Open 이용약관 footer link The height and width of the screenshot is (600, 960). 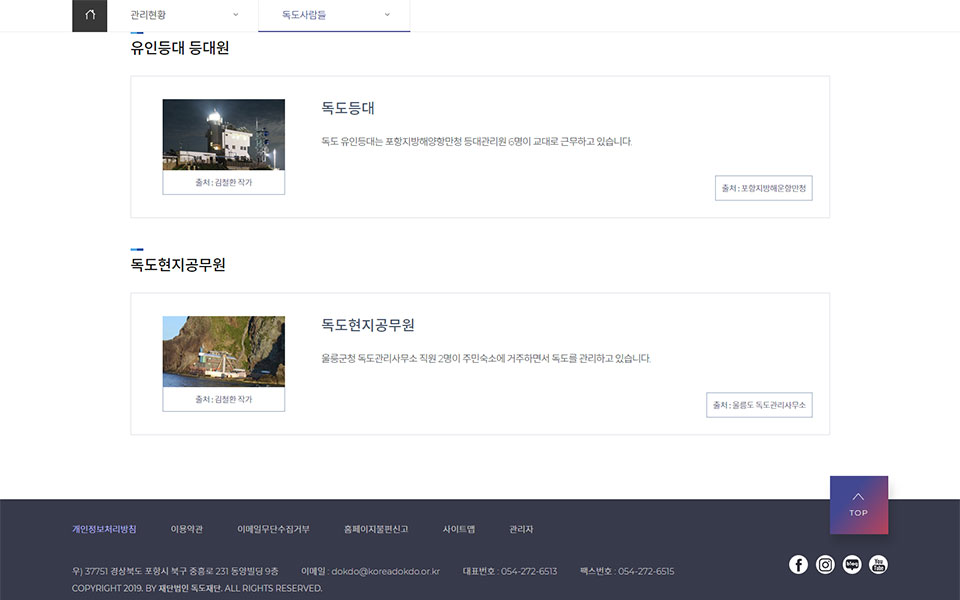(x=187, y=529)
